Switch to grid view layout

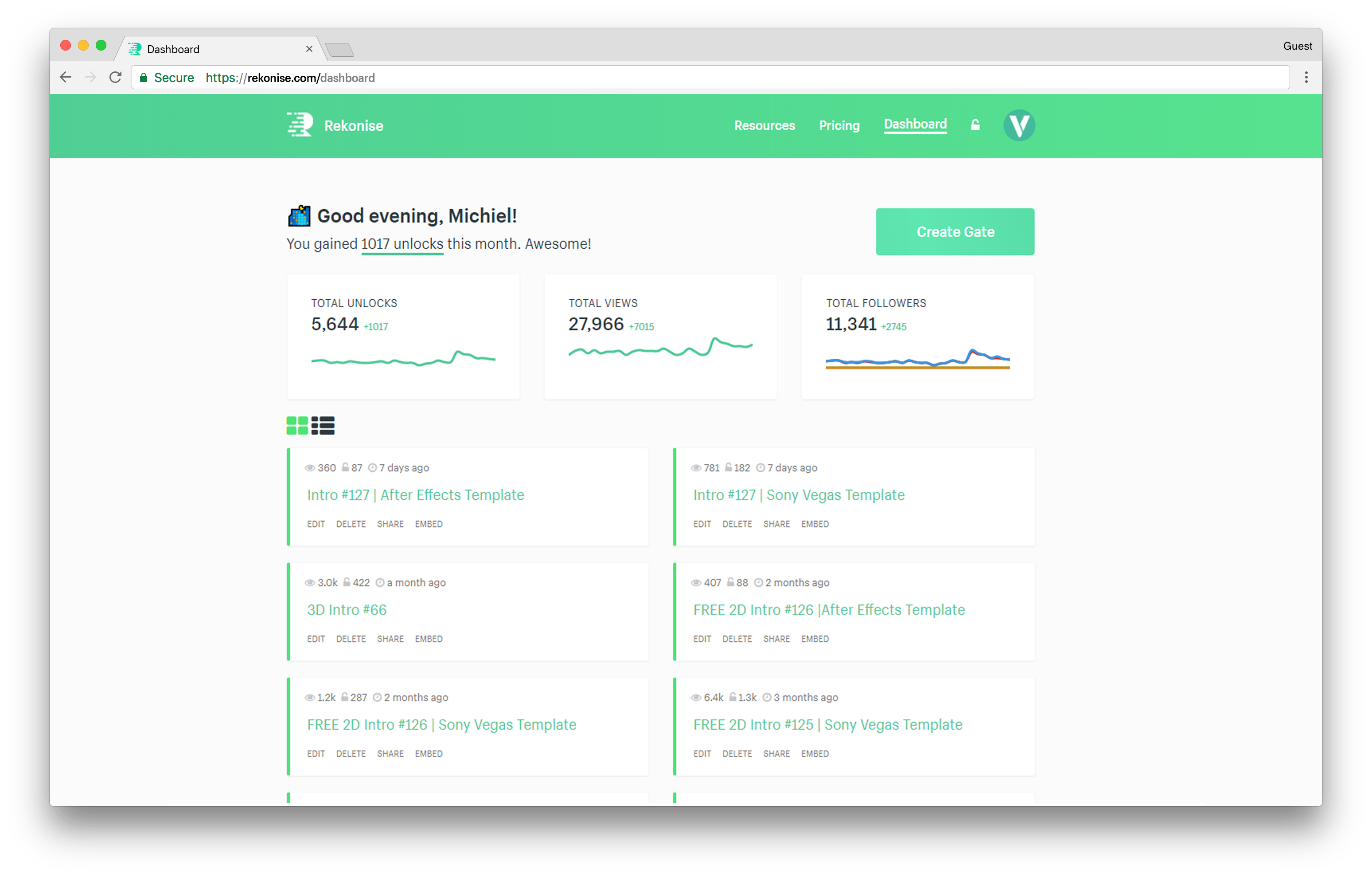pyautogui.click(x=297, y=425)
